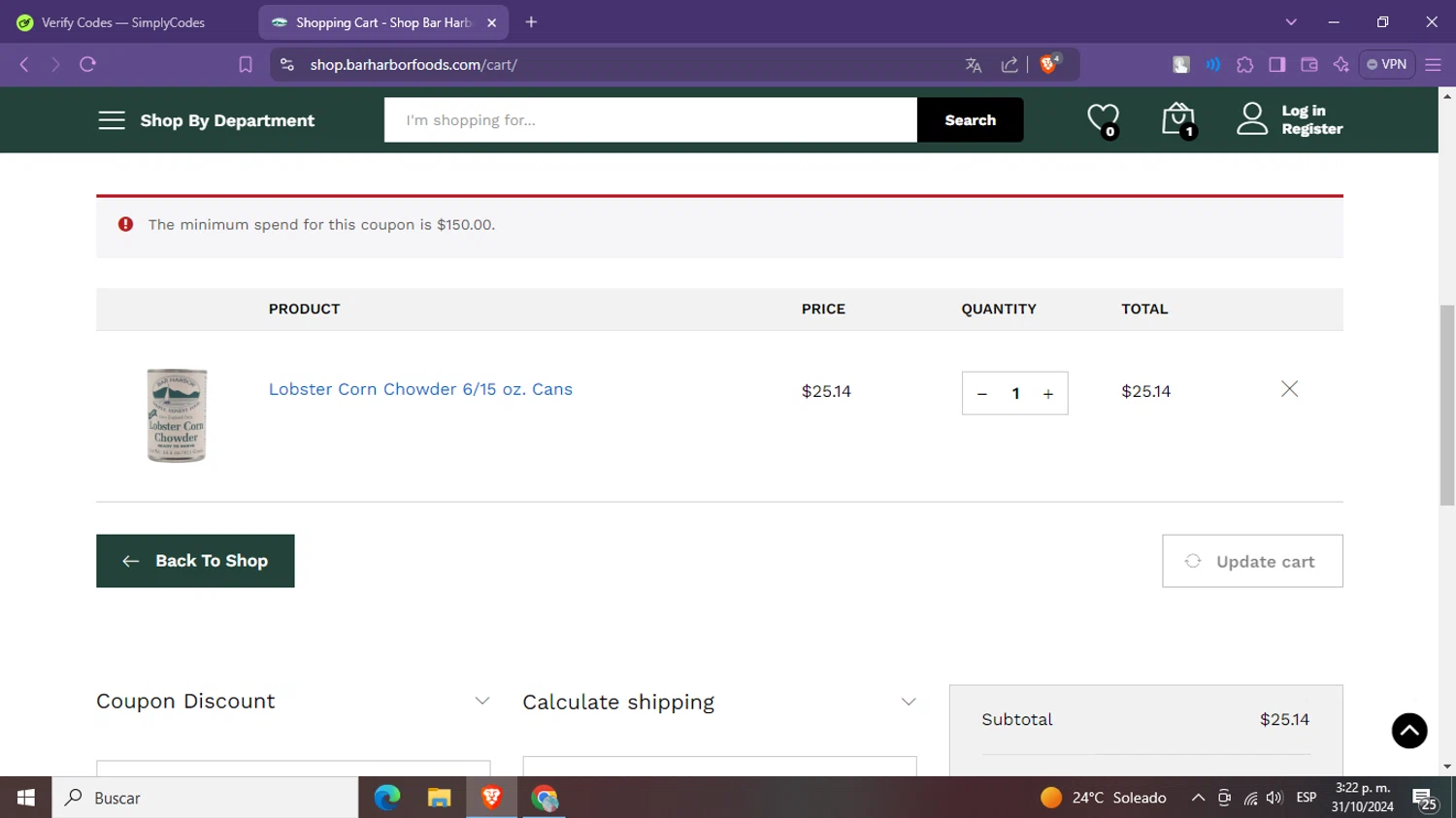Expand the Calculate shipping section
Viewport: 1456px width, 818px height.
(719, 702)
